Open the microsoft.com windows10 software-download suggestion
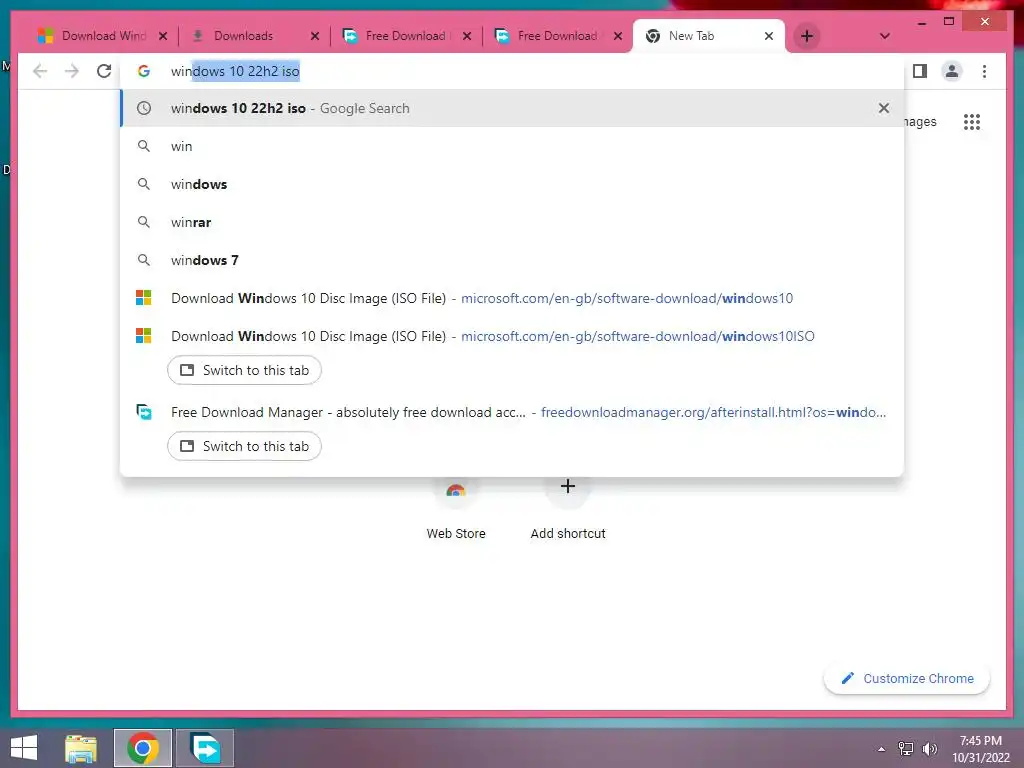The image size is (1024, 768). coord(512,298)
